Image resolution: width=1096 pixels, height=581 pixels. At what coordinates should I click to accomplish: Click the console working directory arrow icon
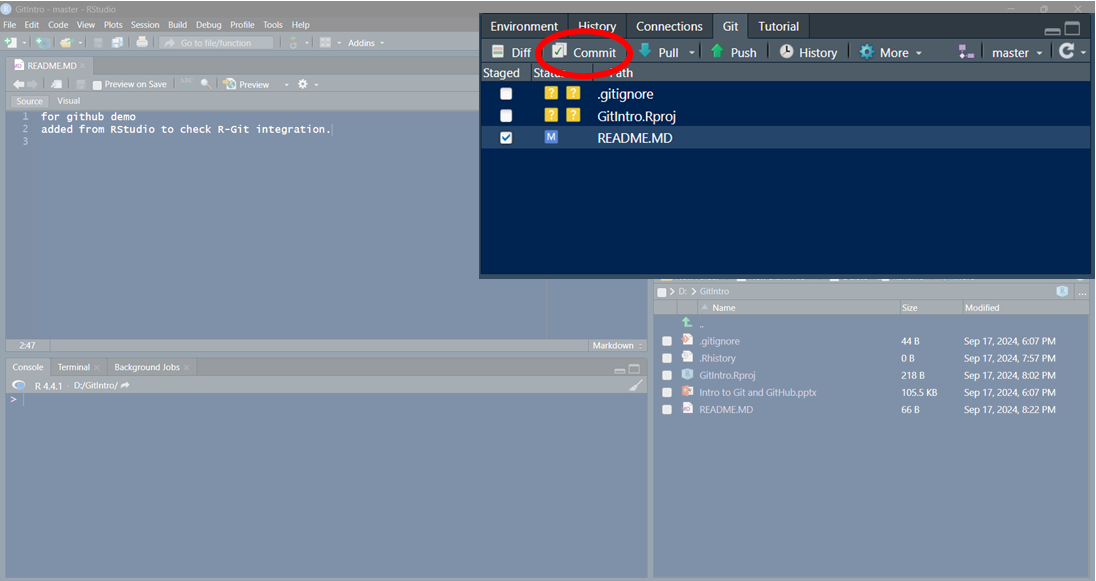(125, 385)
